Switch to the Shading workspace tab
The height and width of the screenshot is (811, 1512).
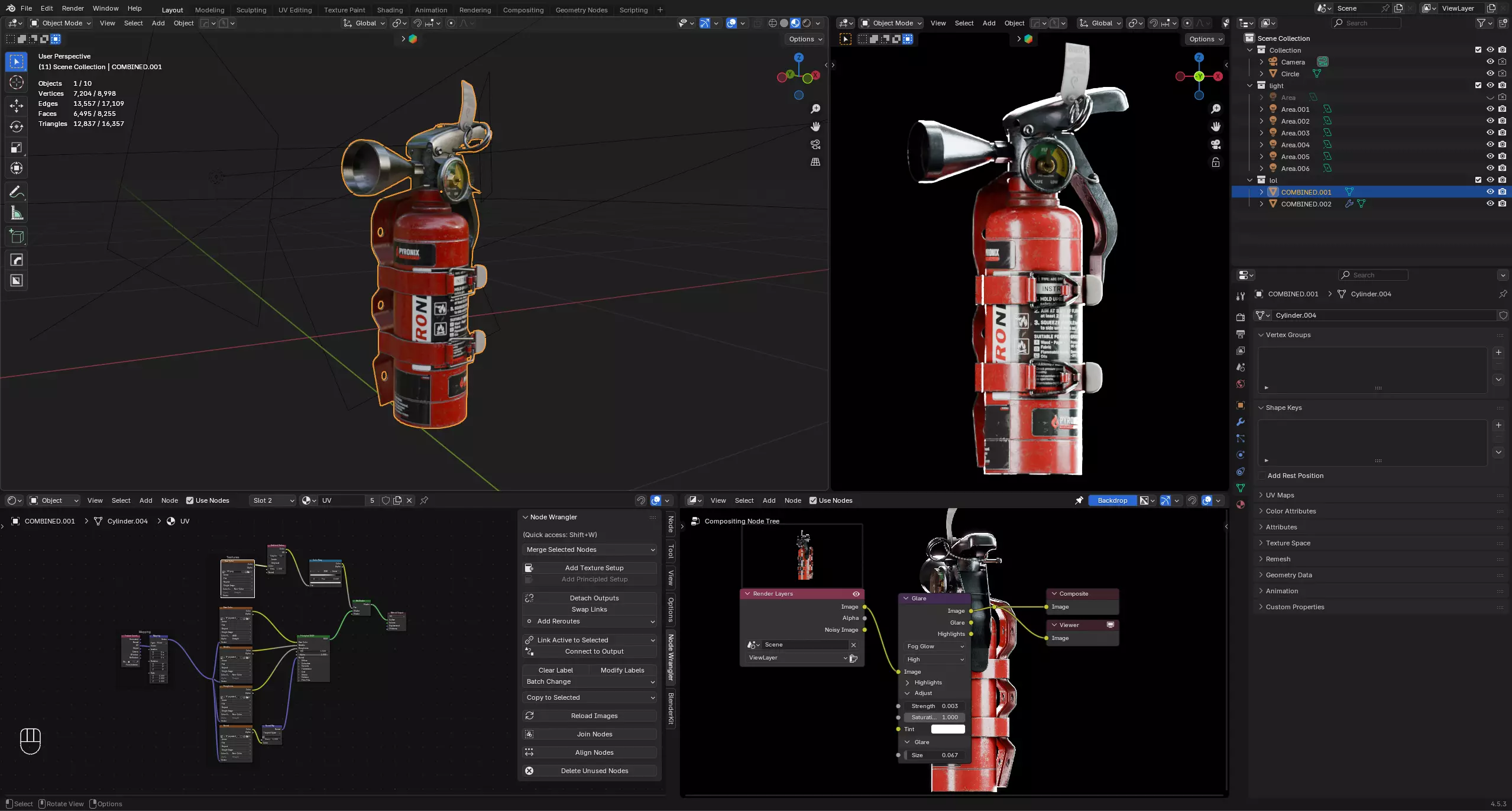(390, 10)
